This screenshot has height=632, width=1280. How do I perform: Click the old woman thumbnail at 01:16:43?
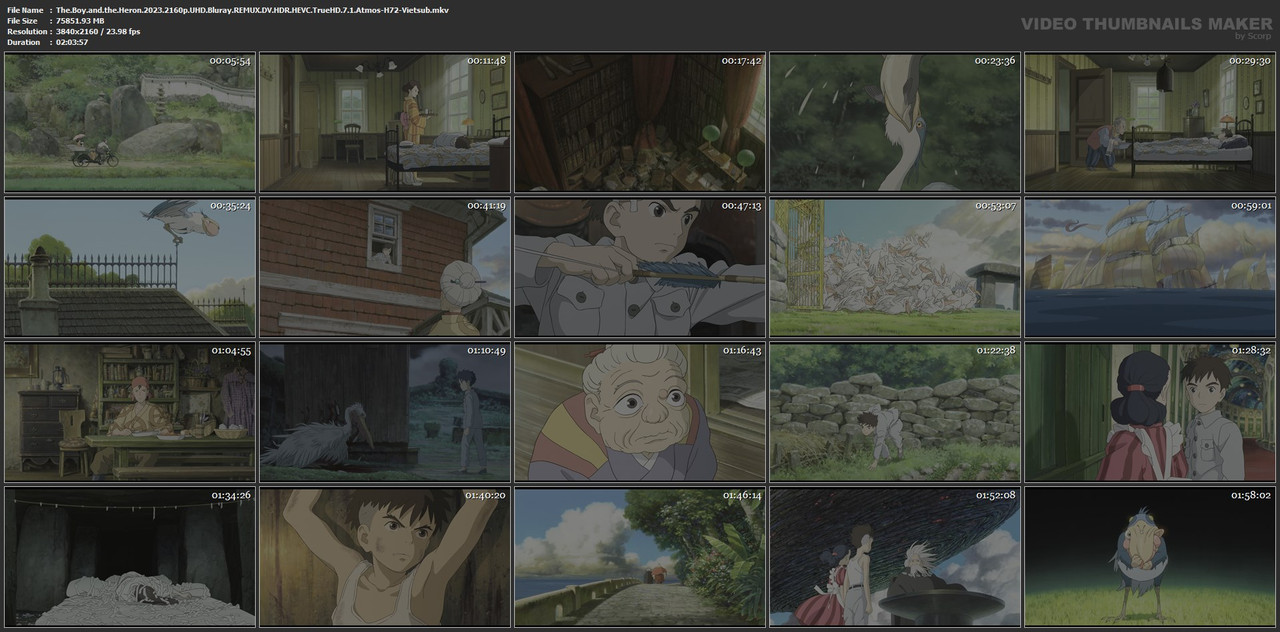point(640,412)
